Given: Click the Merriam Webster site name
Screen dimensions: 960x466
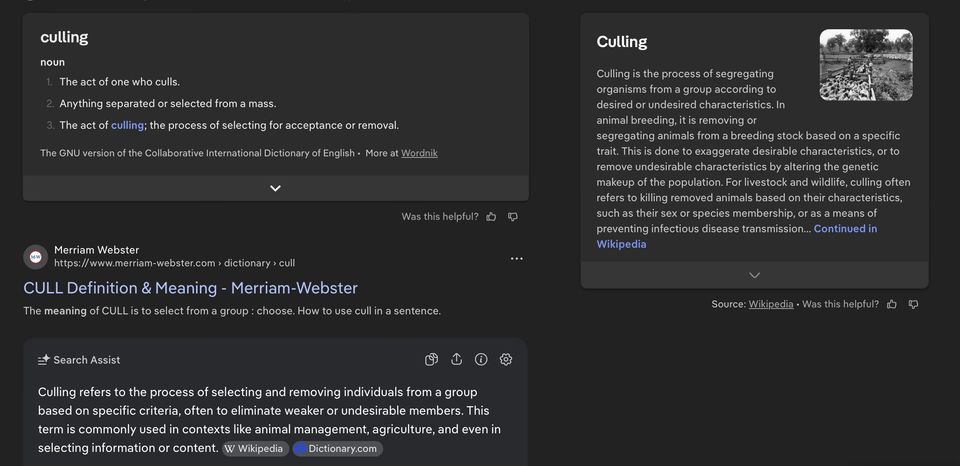Looking at the screenshot, I should coord(97,250).
